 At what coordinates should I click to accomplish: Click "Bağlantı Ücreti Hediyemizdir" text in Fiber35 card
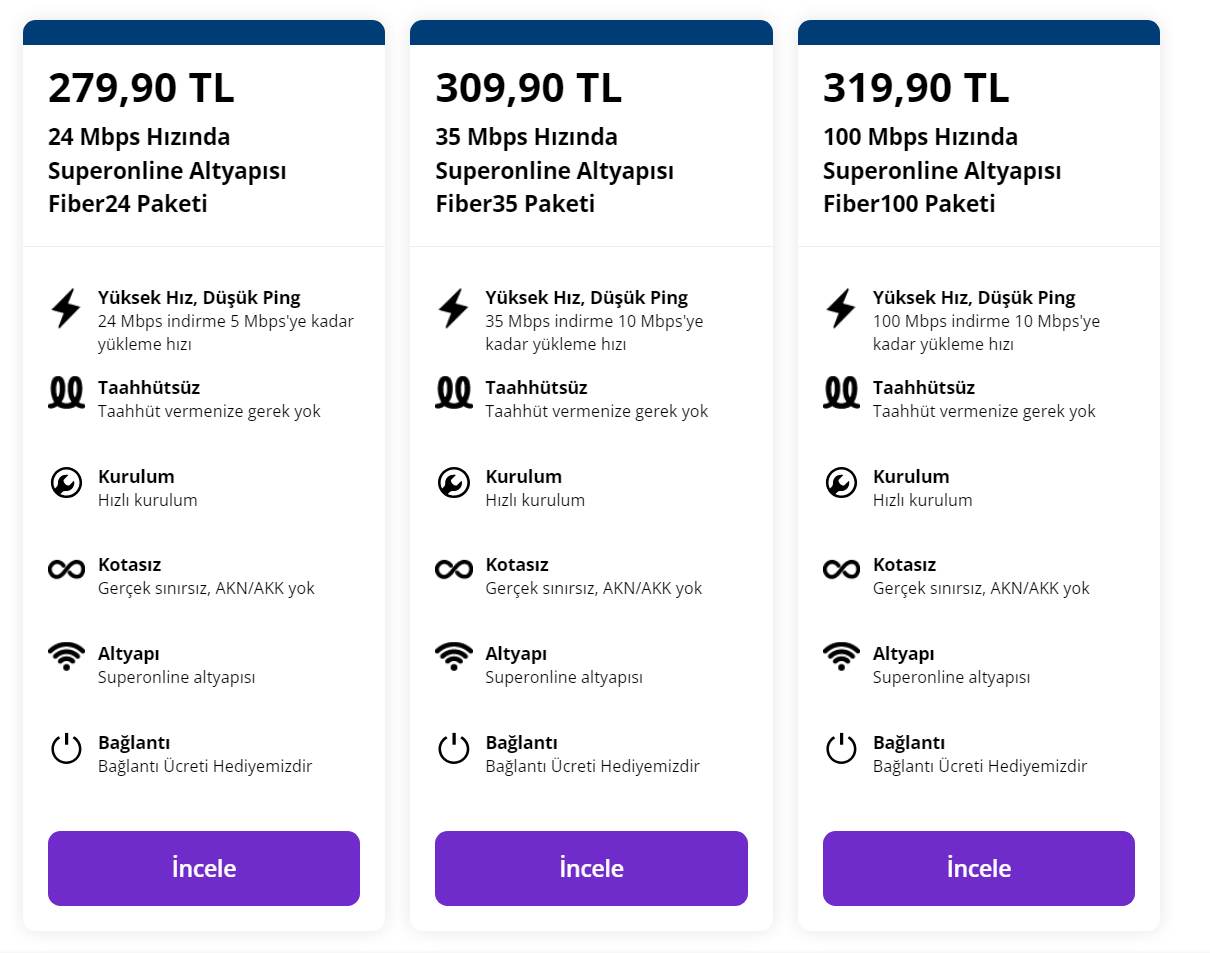click(x=592, y=767)
